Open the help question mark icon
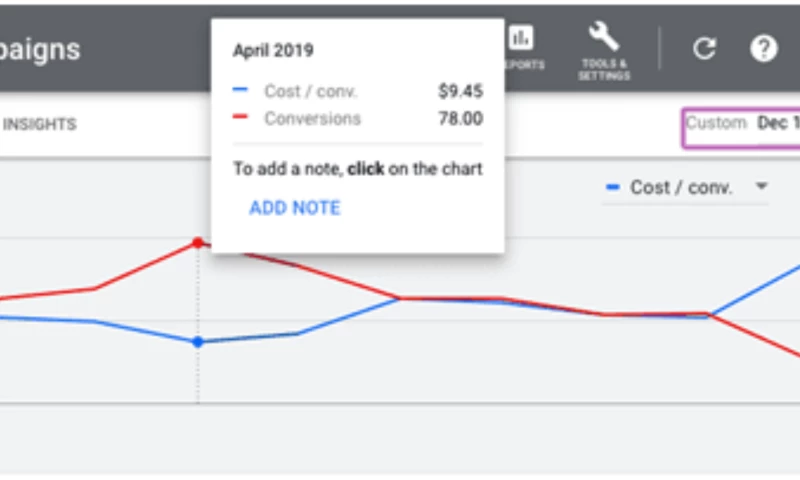 pyautogui.click(x=763, y=49)
